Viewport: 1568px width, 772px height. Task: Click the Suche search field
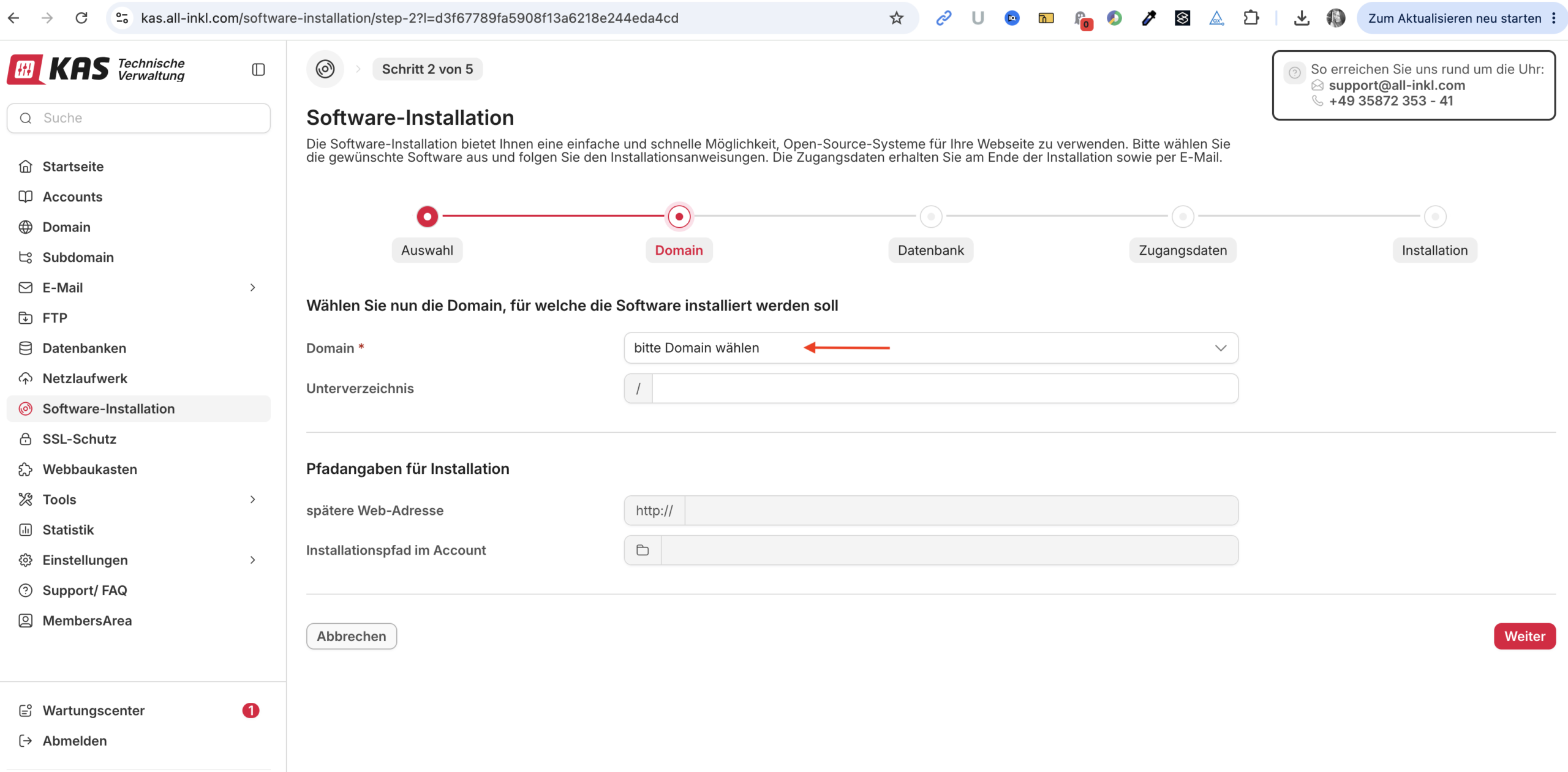[x=138, y=118]
